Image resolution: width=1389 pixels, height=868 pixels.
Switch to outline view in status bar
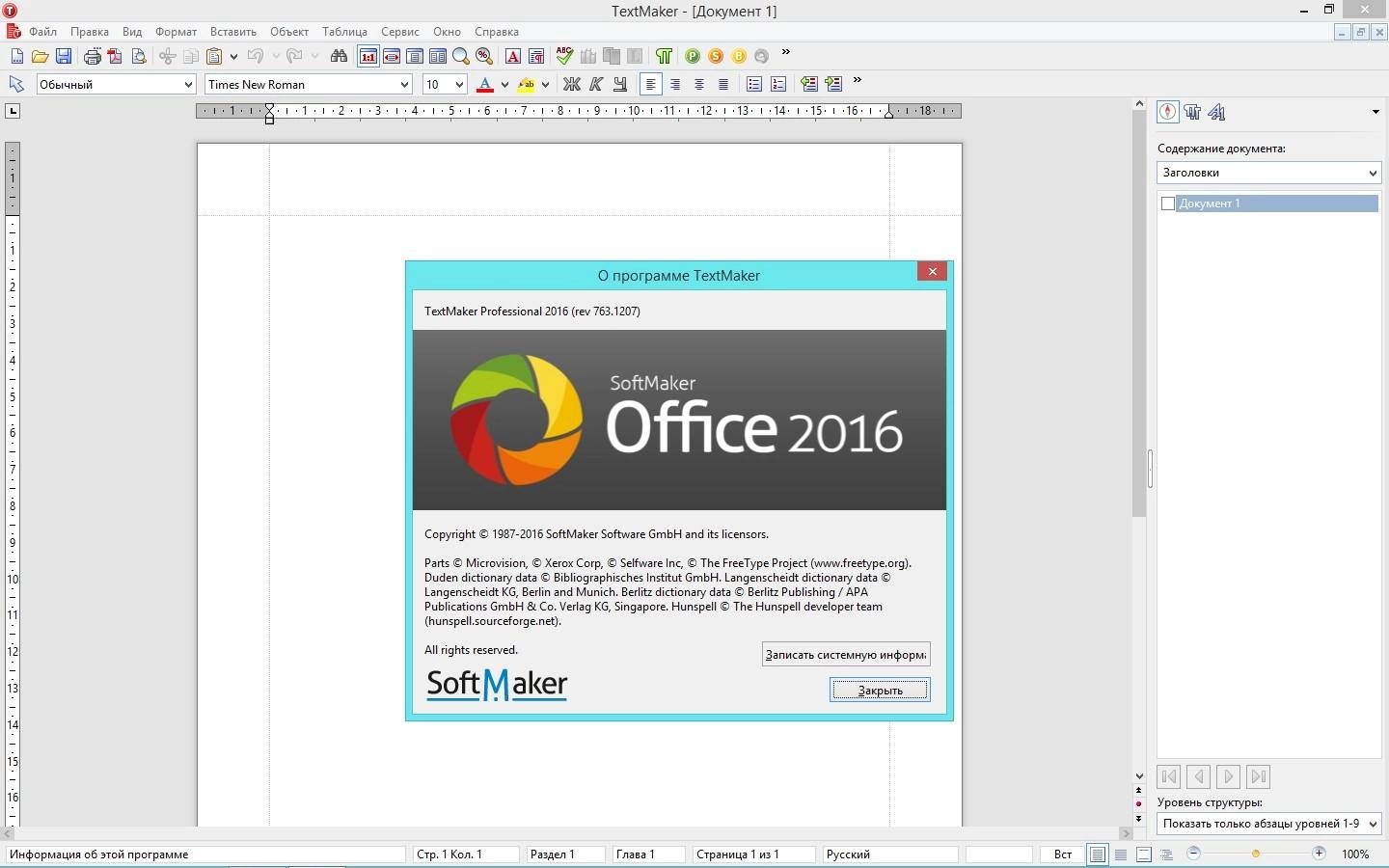(x=1167, y=854)
